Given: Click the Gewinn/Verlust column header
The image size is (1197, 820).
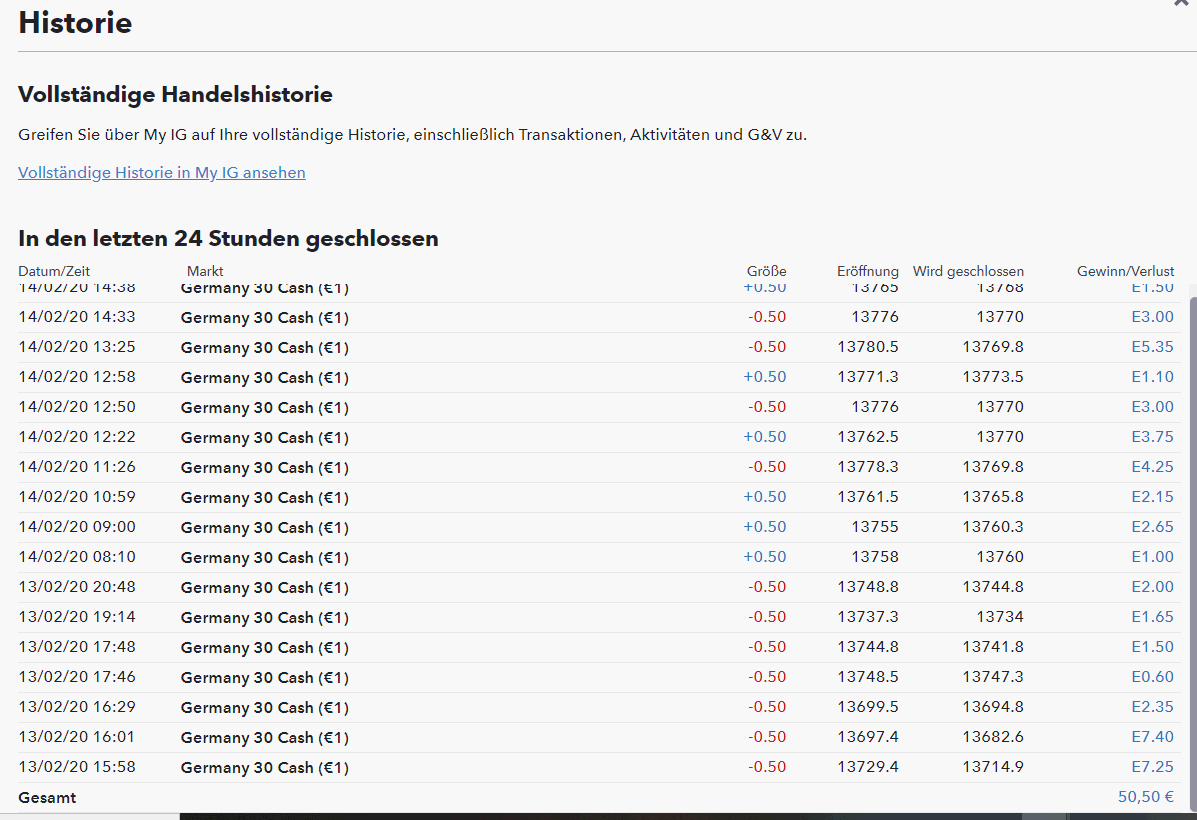Looking at the screenshot, I should tap(1125, 271).
